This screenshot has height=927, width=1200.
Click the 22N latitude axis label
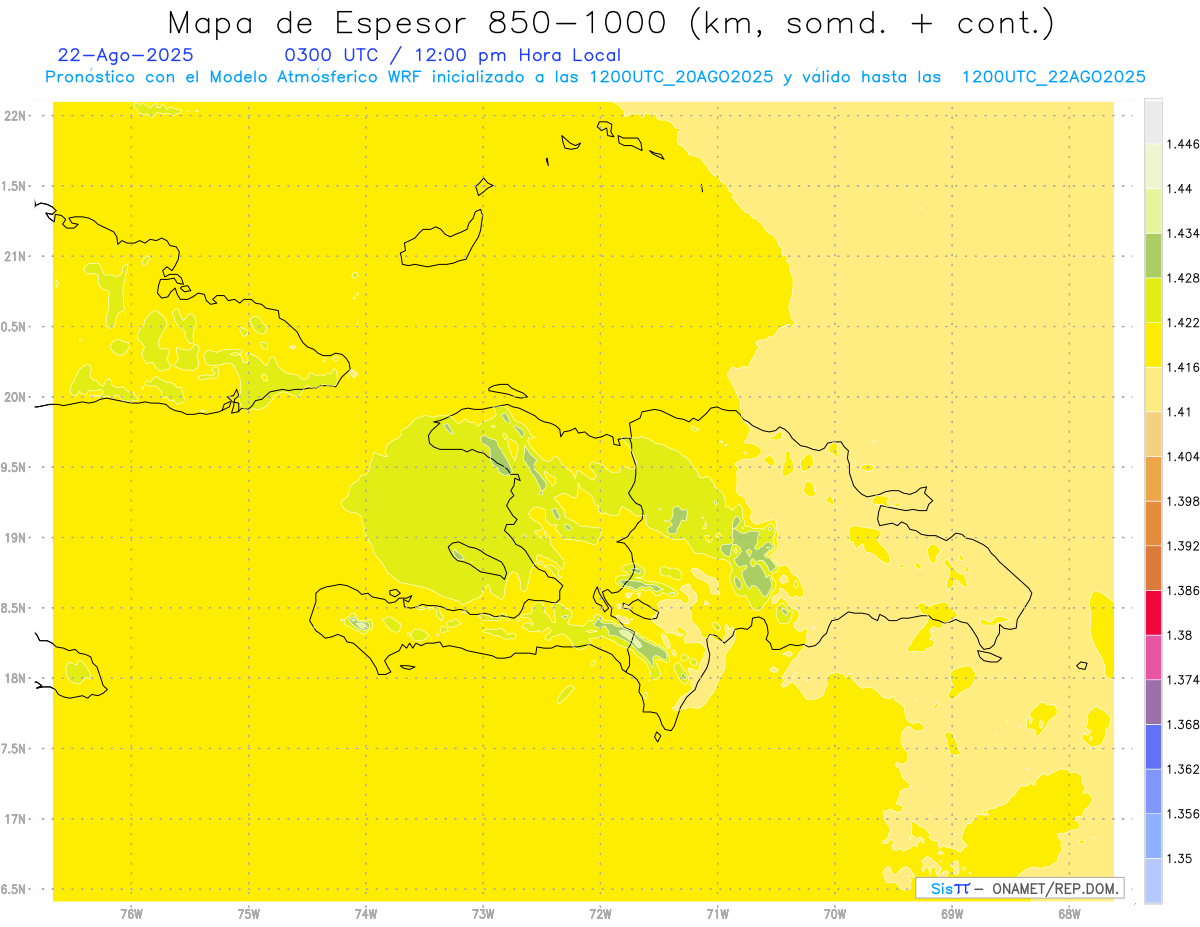point(17,116)
